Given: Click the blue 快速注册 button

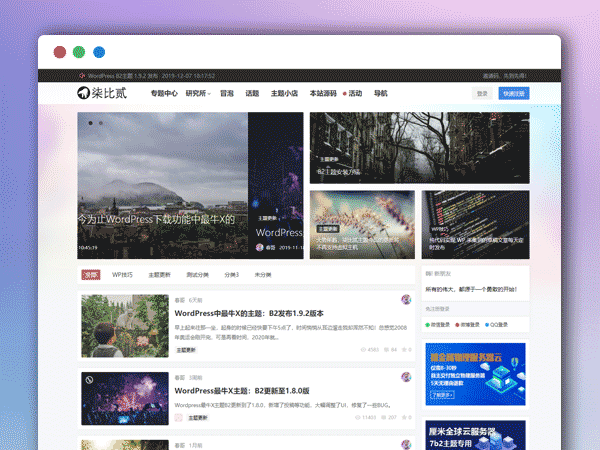Looking at the screenshot, I should [x=514, y=94].
